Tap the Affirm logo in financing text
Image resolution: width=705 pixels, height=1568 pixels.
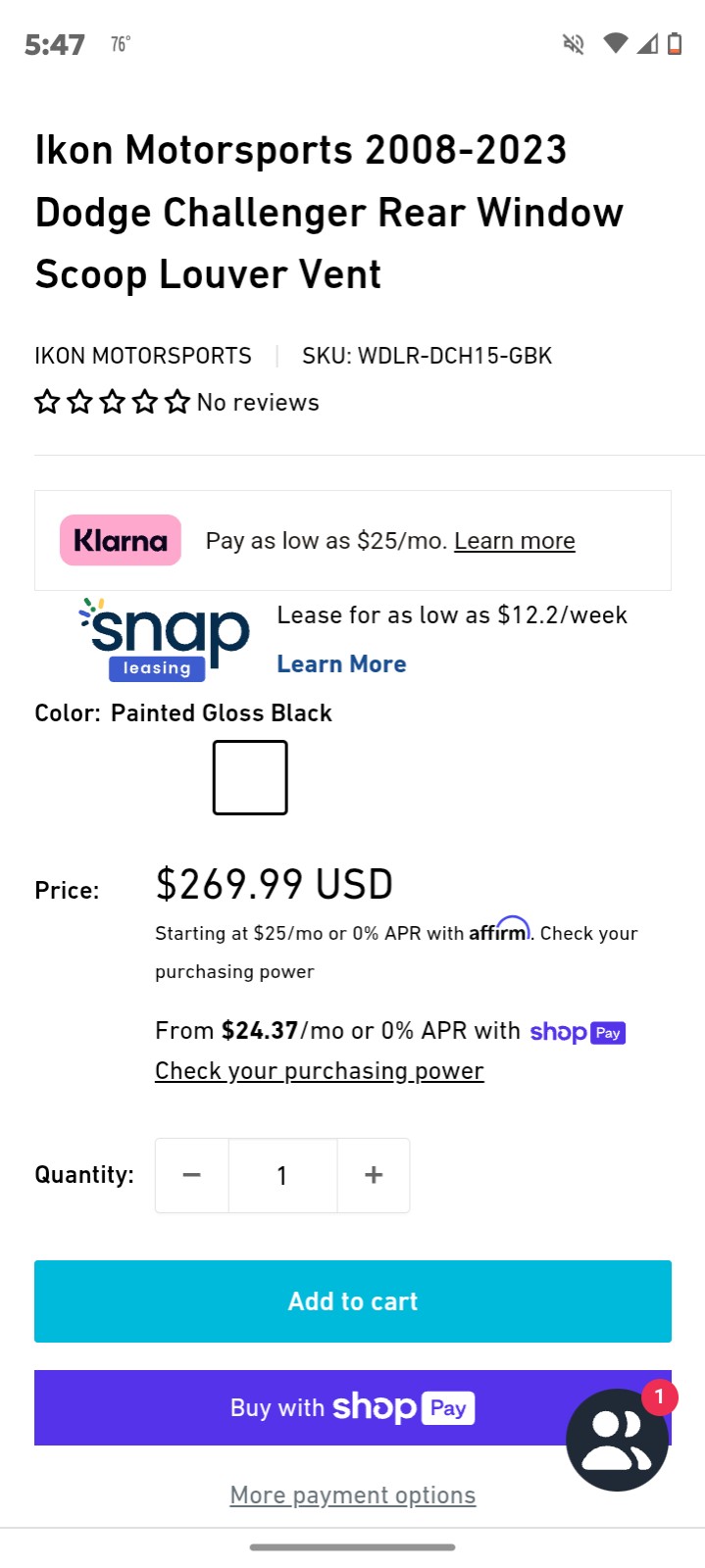pyautogui.click(x=499, y=929)
